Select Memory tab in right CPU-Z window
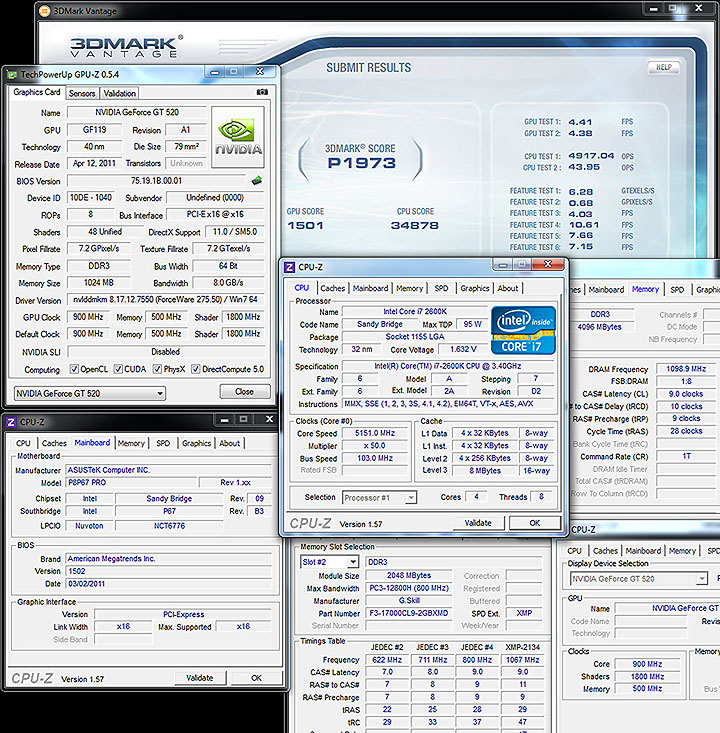Viewport: 720px width, 733px height. (x=645, y=289)
